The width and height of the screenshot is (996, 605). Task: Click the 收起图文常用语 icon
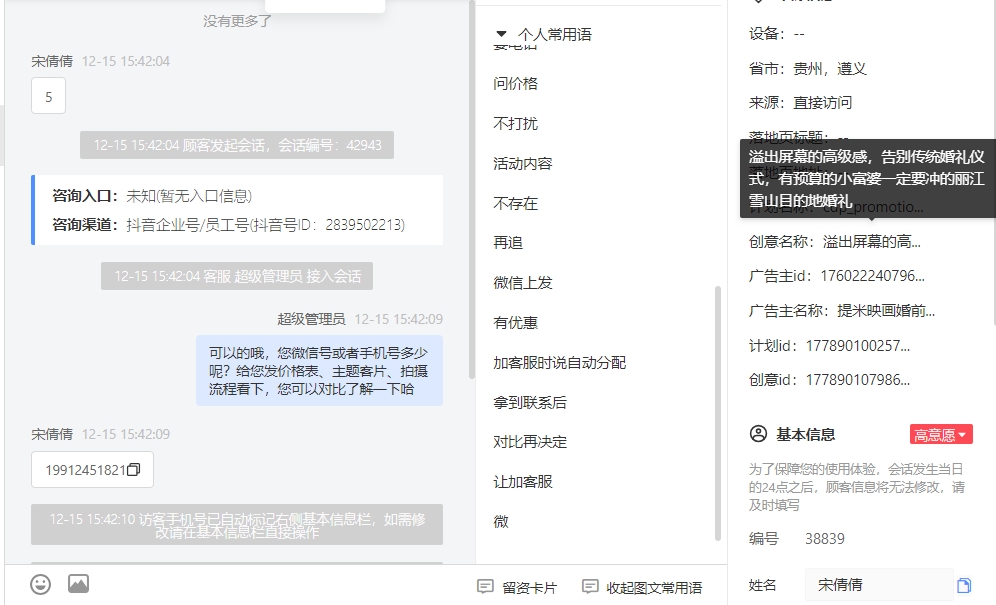tap(590, 587)
